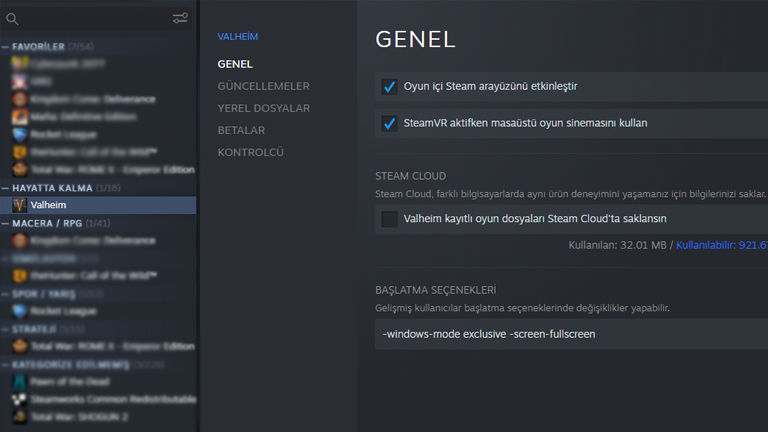Collapse the STRATEJİ category
768x432 pixels.
(x=5, y=329)
